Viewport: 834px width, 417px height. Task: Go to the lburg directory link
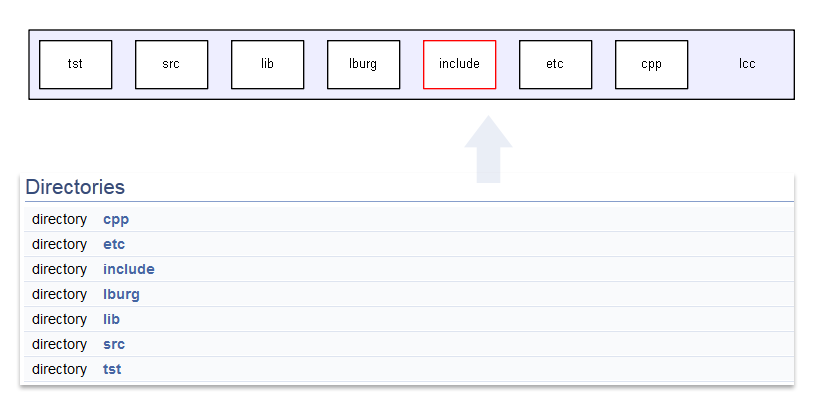tap(121, 294)
